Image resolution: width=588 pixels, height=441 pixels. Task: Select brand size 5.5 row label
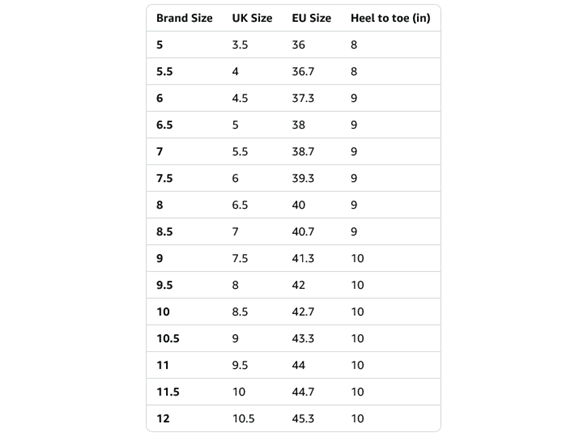coord(165,72)
